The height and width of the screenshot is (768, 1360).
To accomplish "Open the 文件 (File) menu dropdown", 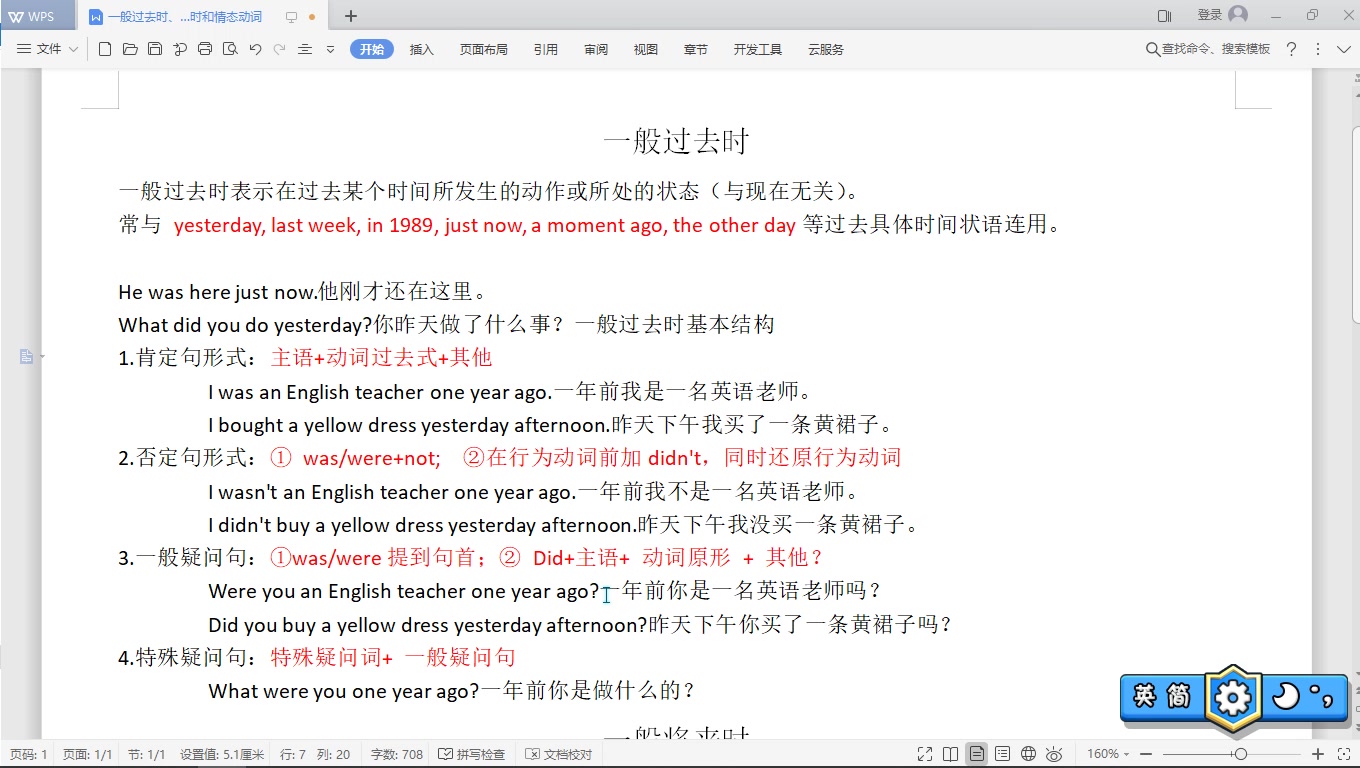I will [x=49, y=47].
